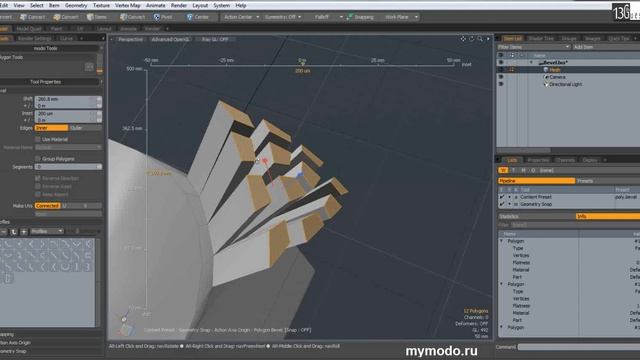The image size is (640, 360).
Task: Click the Advanced OpenGL viewport button
Action: tap(170, 39)
